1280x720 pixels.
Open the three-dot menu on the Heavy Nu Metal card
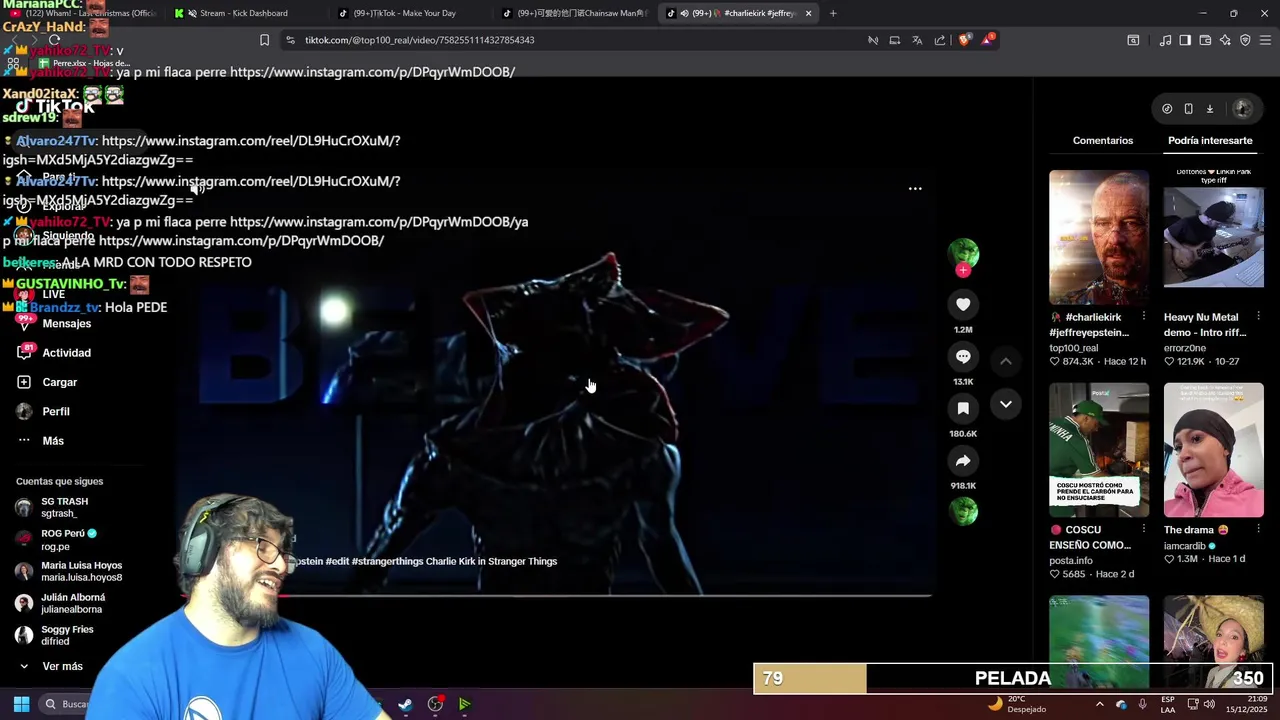(1258, 316)
